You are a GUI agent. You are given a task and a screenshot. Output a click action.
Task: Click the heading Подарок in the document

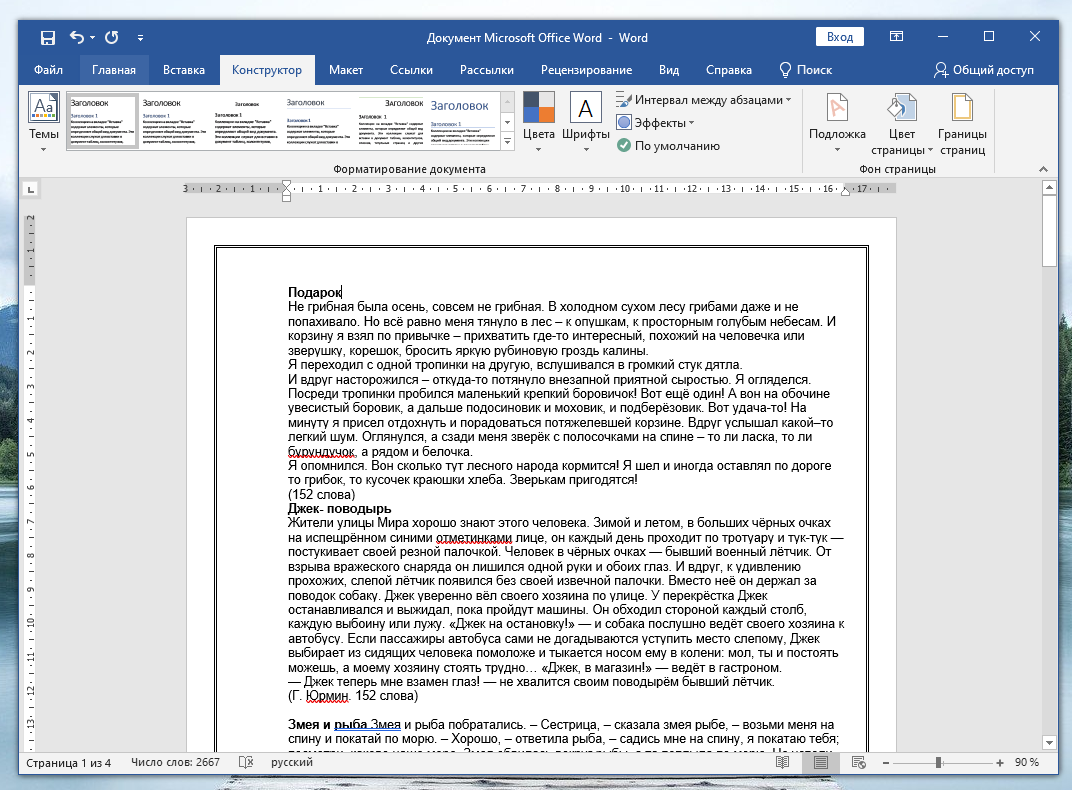(x=314, y=292)
